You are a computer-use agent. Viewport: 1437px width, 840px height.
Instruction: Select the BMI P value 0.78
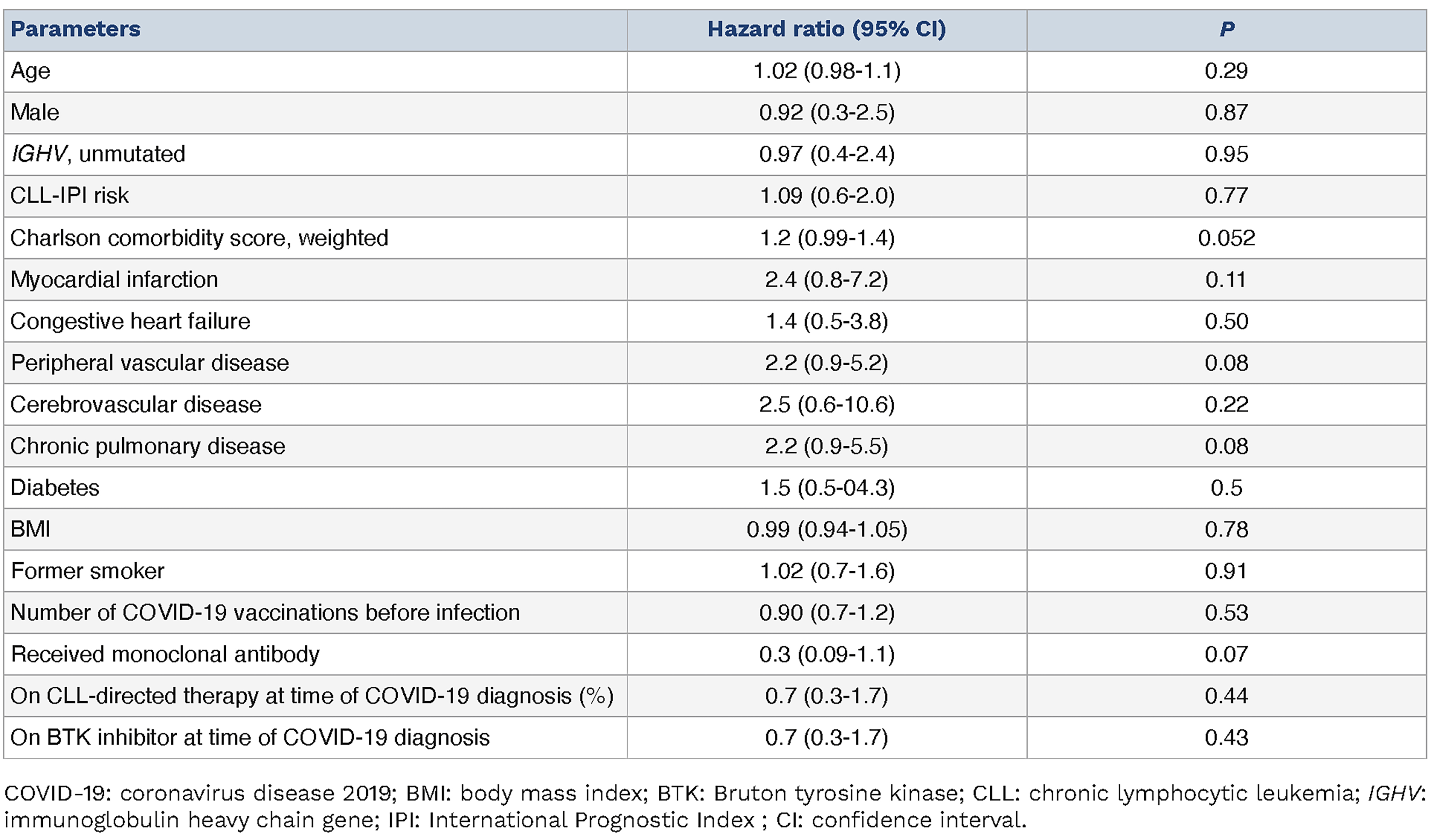click(1226, 529)
